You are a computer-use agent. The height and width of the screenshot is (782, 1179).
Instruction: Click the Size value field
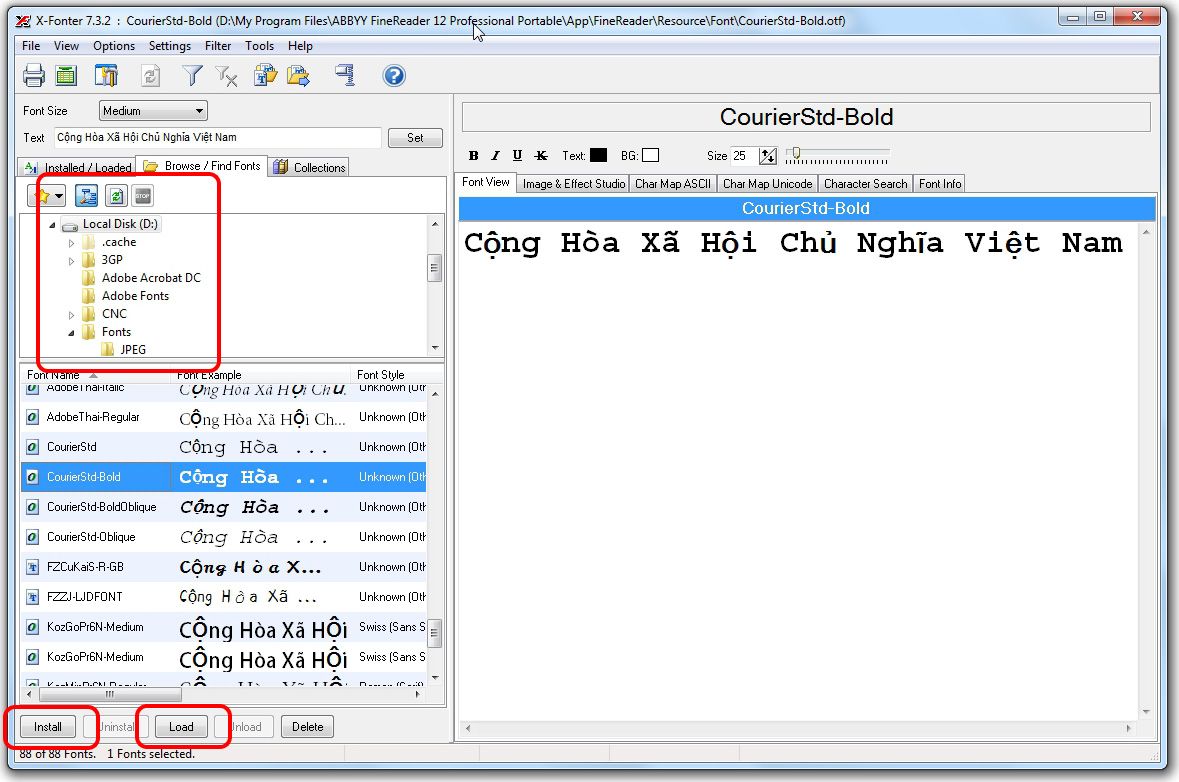point(744,156)
